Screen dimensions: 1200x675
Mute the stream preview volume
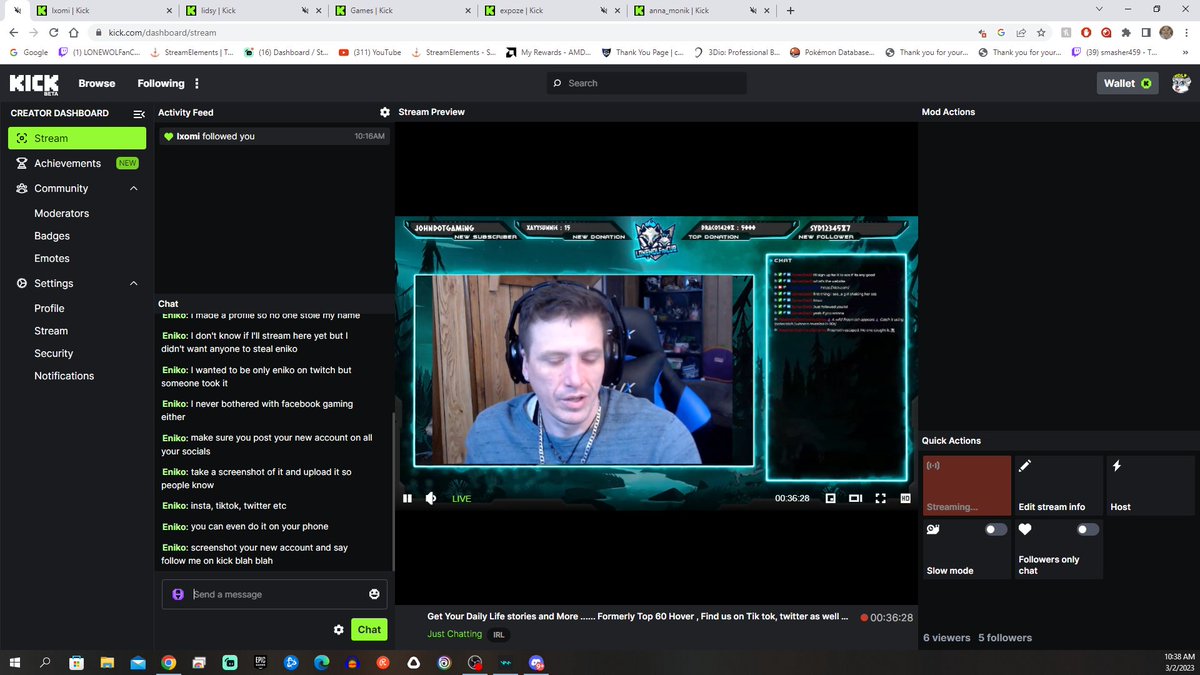pos(431,498)
